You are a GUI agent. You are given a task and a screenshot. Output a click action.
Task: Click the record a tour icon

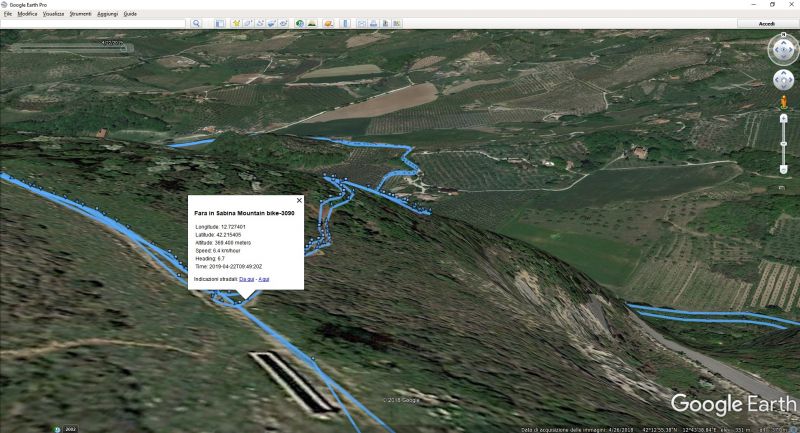pyautogui.click(x=284, y=23)
